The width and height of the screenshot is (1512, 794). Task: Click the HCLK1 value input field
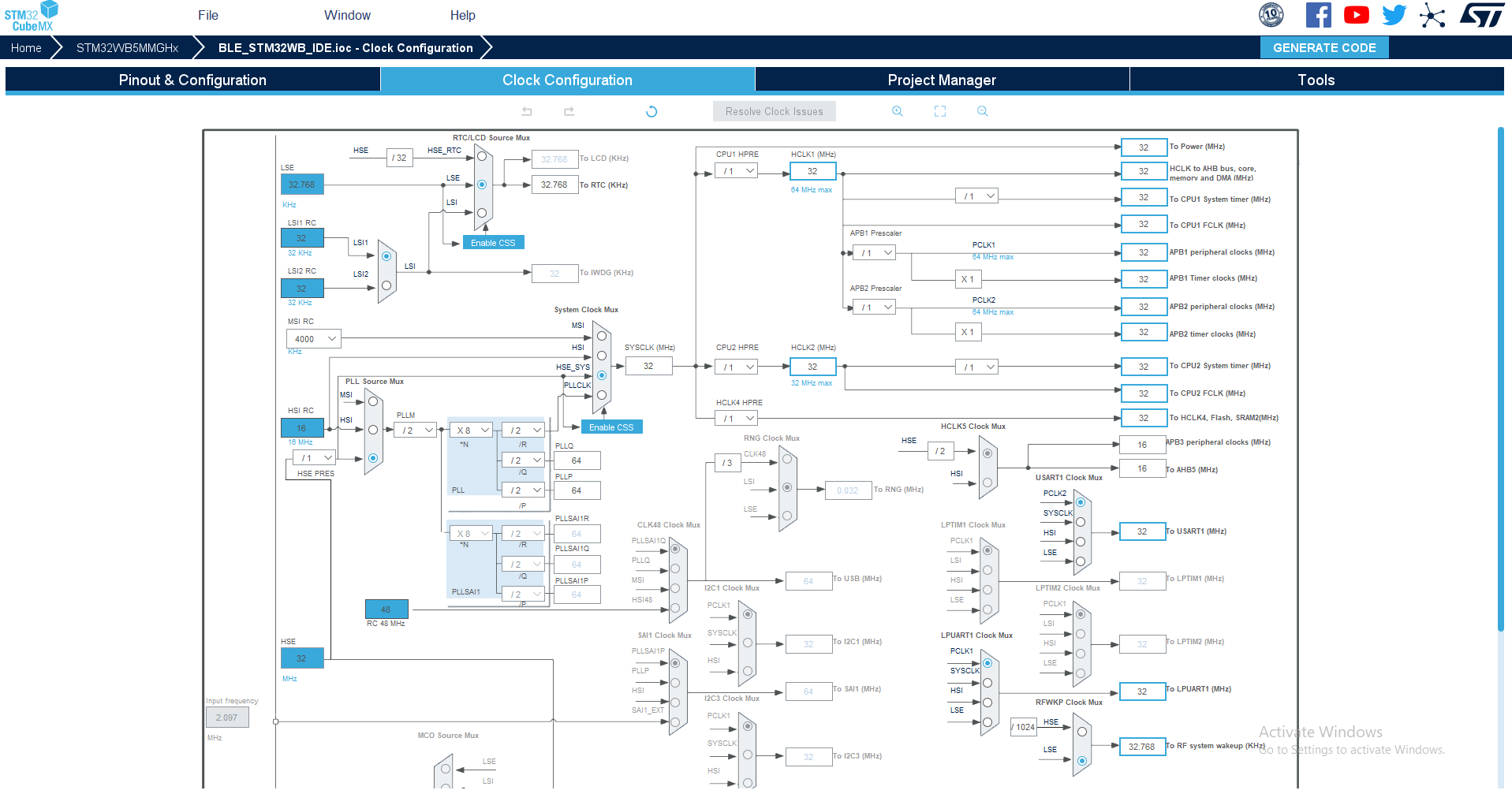[812, 170]
